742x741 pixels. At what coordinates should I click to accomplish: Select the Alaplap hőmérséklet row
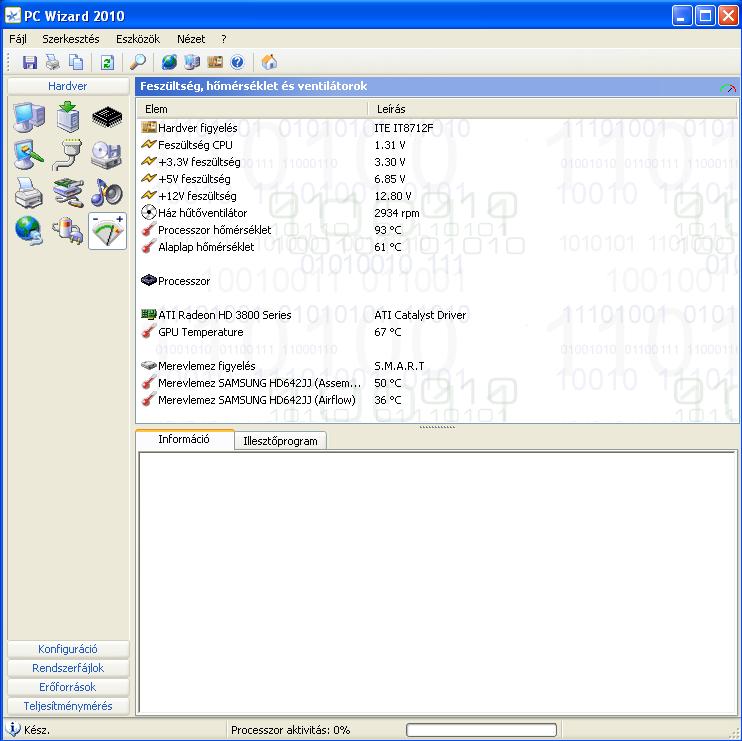[x=437, y=247]
